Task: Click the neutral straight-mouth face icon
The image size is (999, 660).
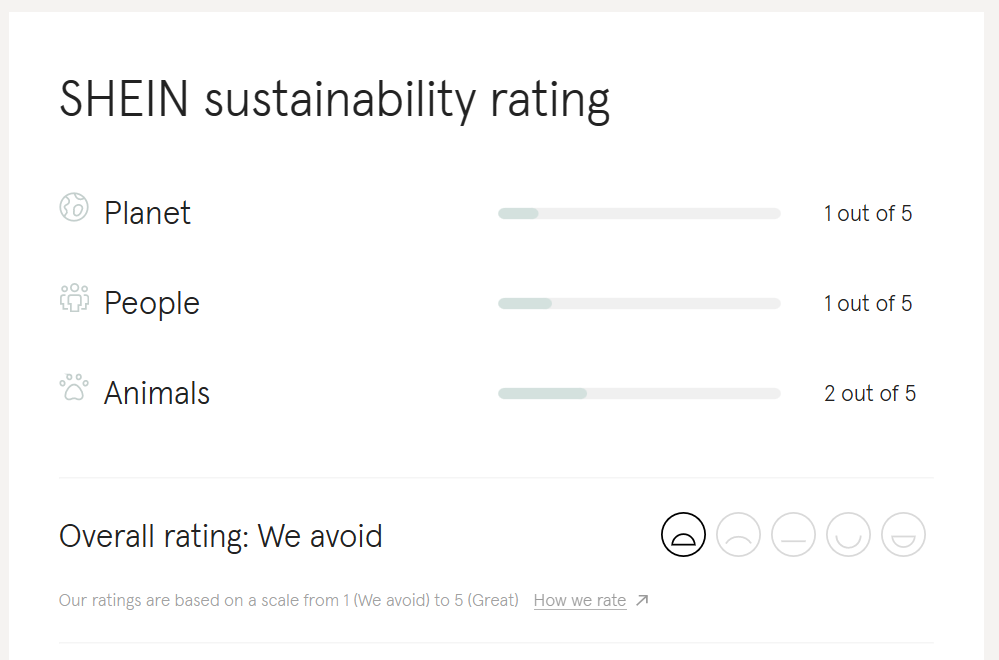Action: click(x=793, y=534)
